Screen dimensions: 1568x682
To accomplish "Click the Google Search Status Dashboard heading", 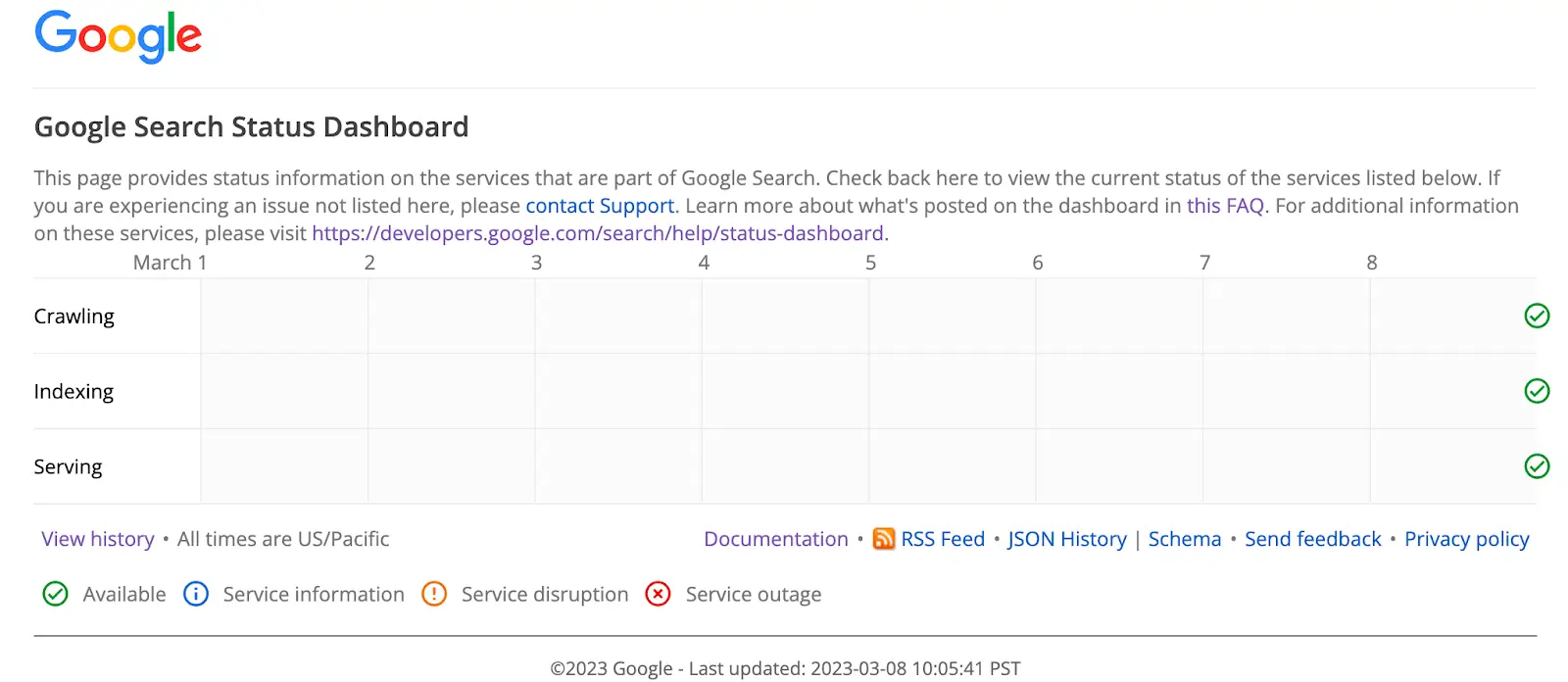I will click(x=251, y=127).
